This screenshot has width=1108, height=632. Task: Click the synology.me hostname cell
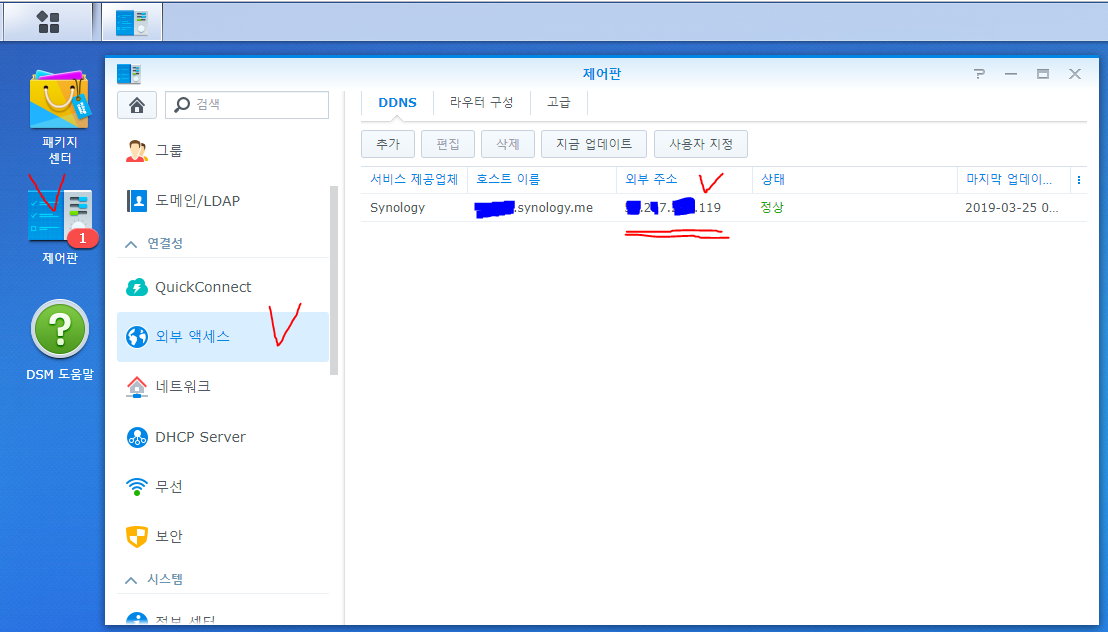542,208
